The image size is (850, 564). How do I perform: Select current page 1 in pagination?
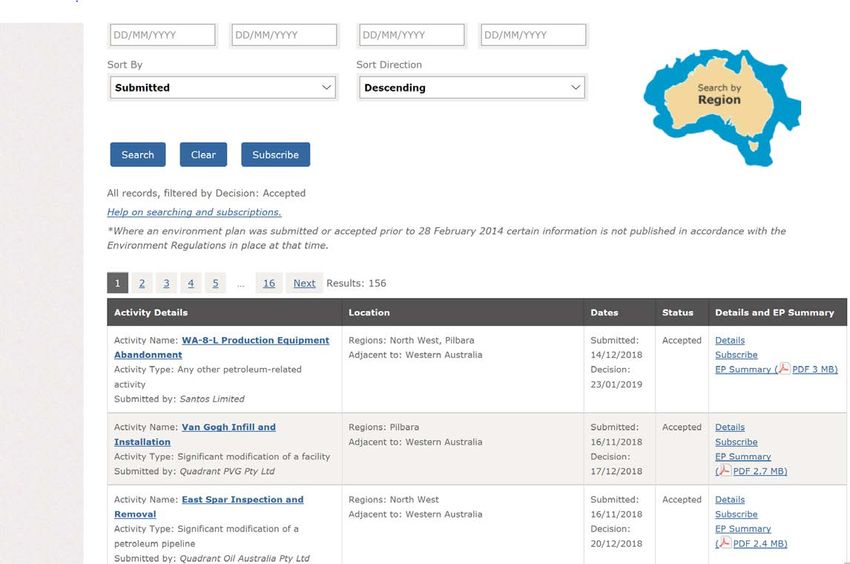pos(118,283)
